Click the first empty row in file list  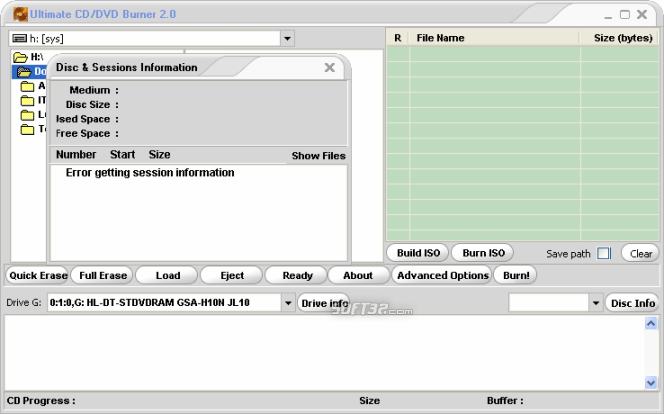click(523, 54)
